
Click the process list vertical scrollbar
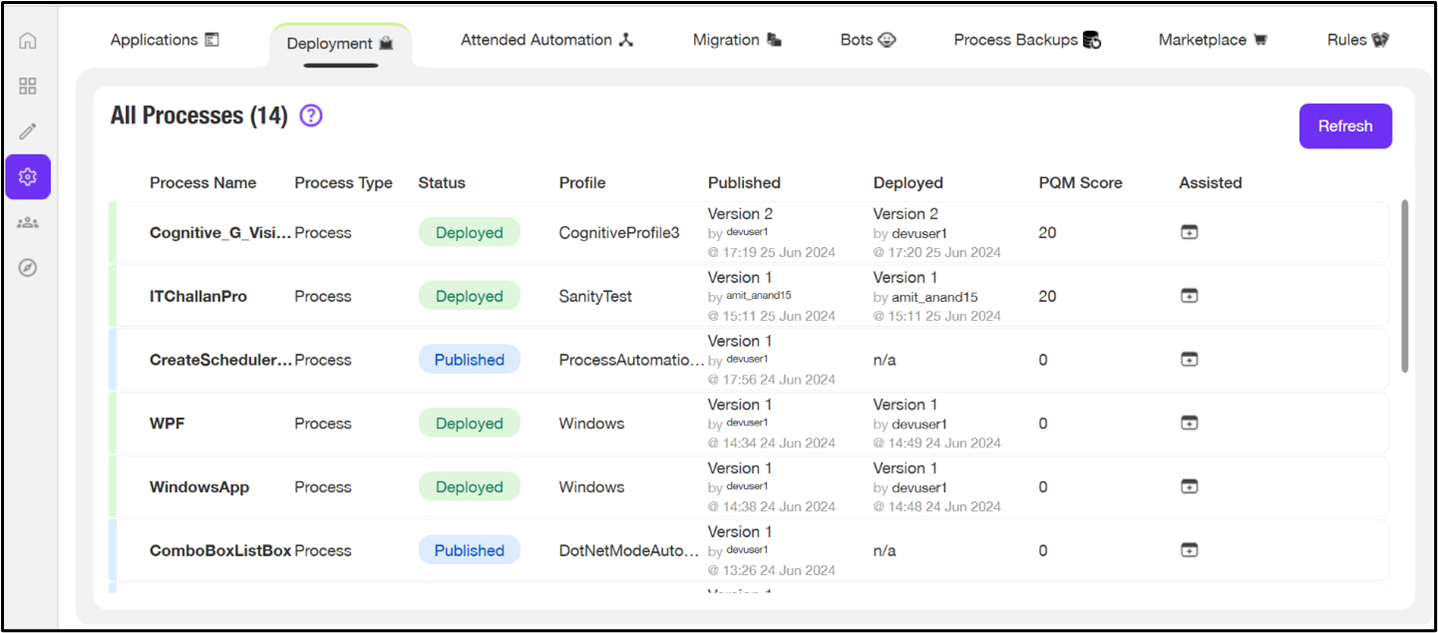[x=1405, y=286]
